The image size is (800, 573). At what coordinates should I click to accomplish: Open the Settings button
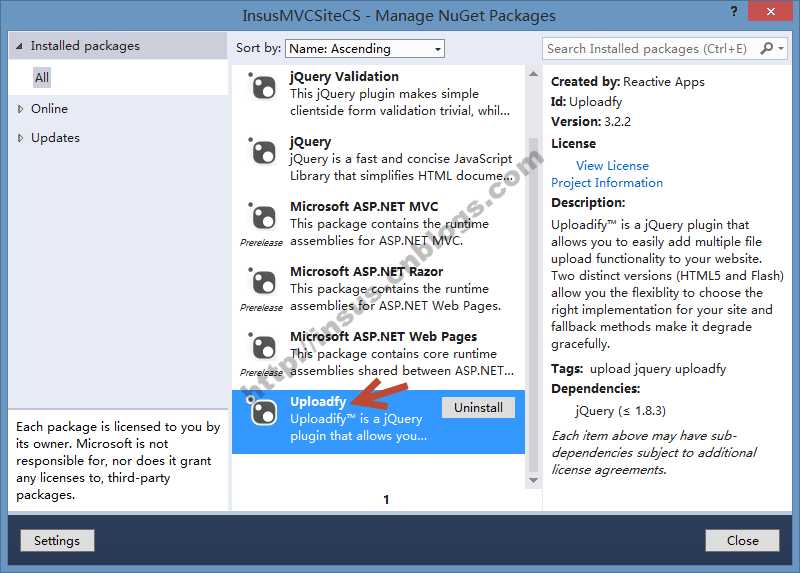click(x=57, y=540)
